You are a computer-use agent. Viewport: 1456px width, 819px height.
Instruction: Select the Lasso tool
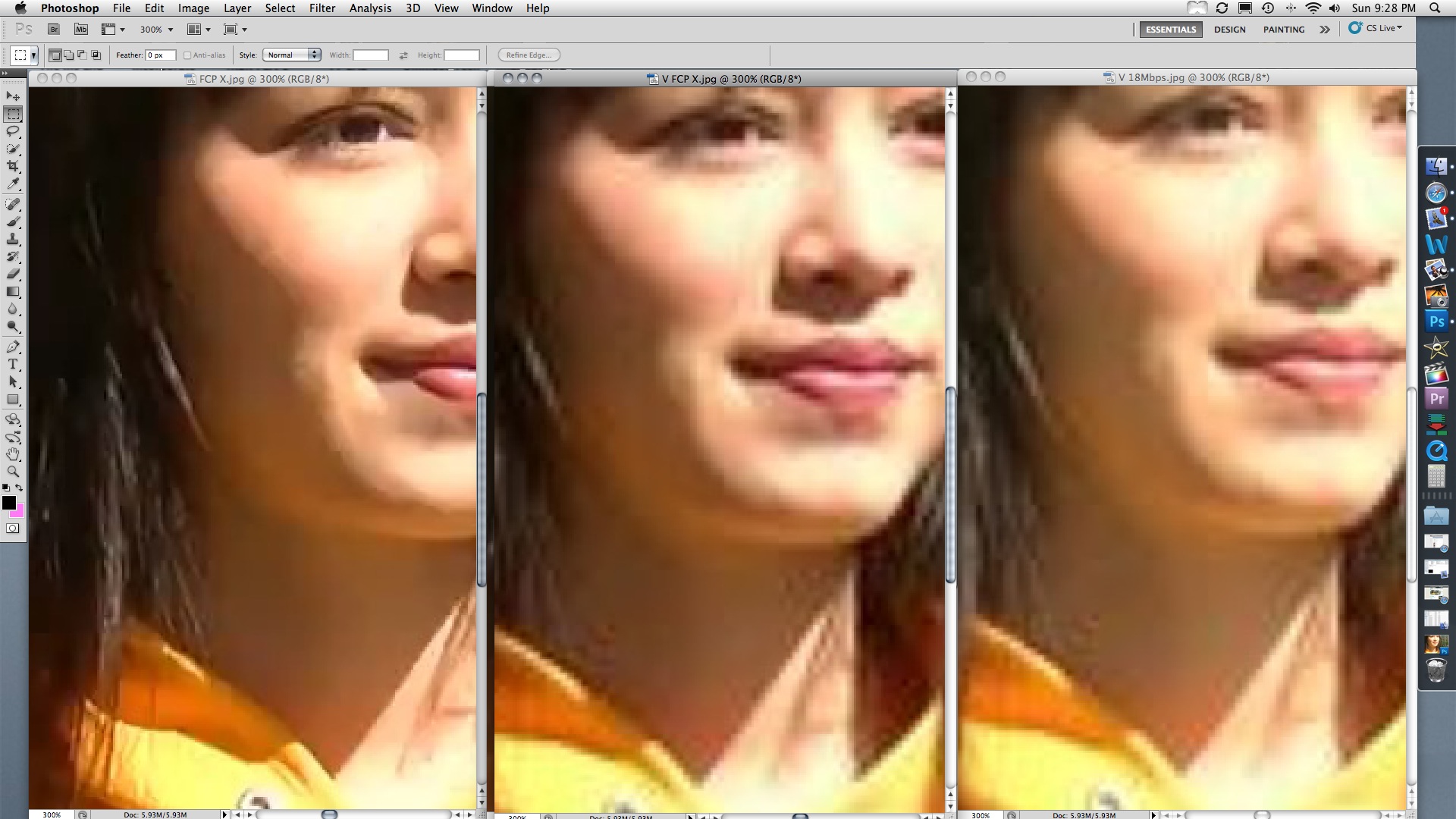[13, 132]
